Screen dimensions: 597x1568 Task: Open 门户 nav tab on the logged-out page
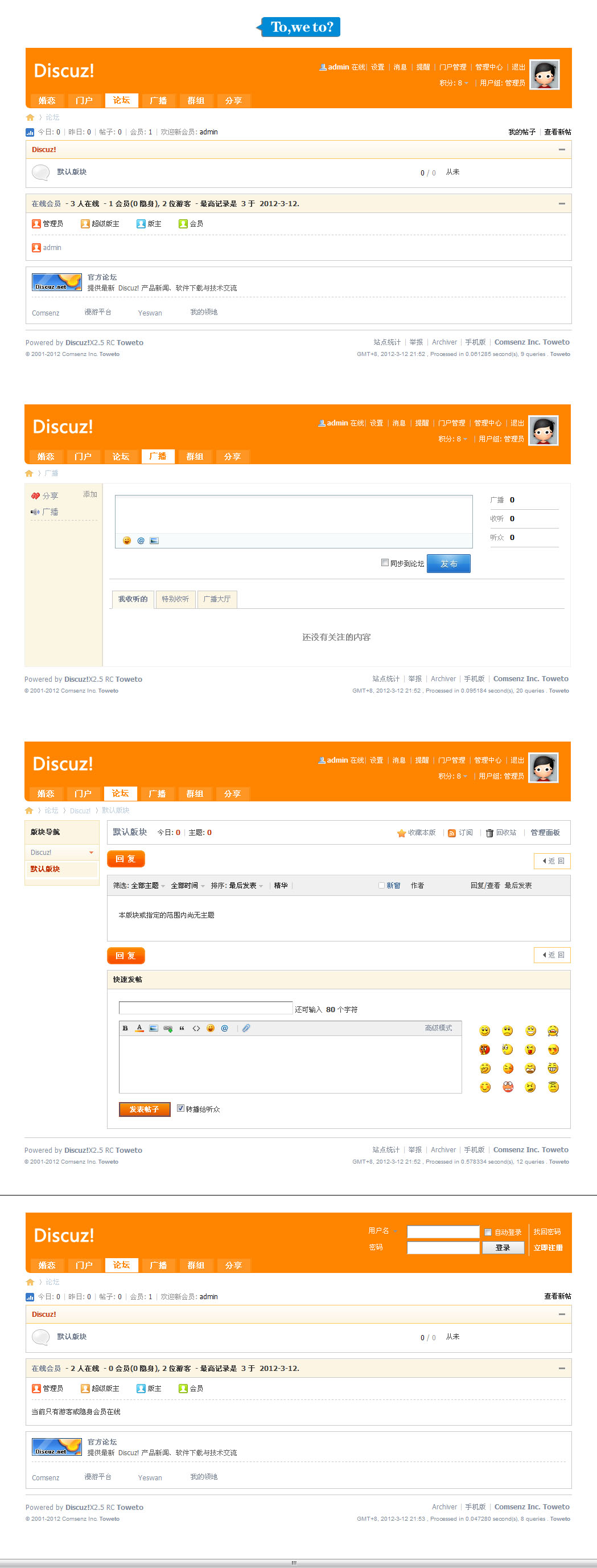[84, 1265]
